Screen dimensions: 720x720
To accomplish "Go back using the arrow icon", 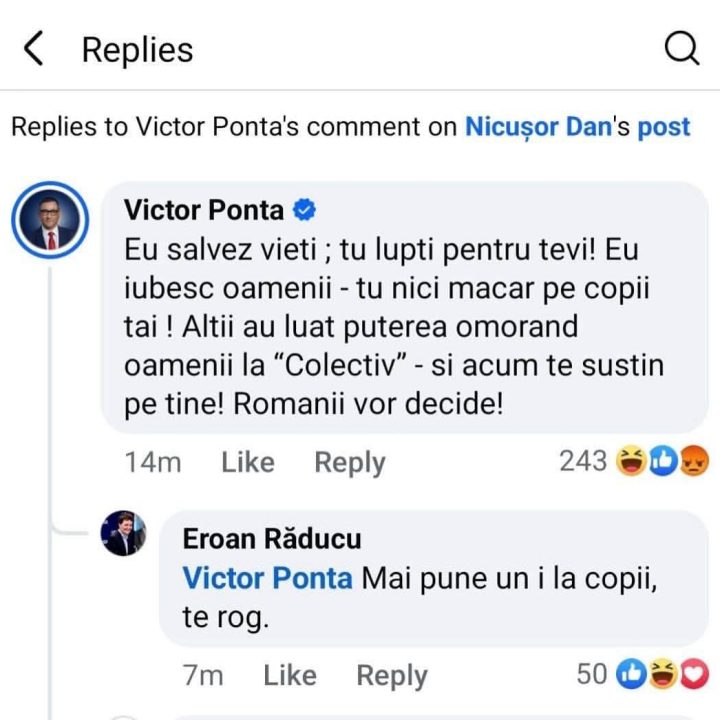I will 34,49.
